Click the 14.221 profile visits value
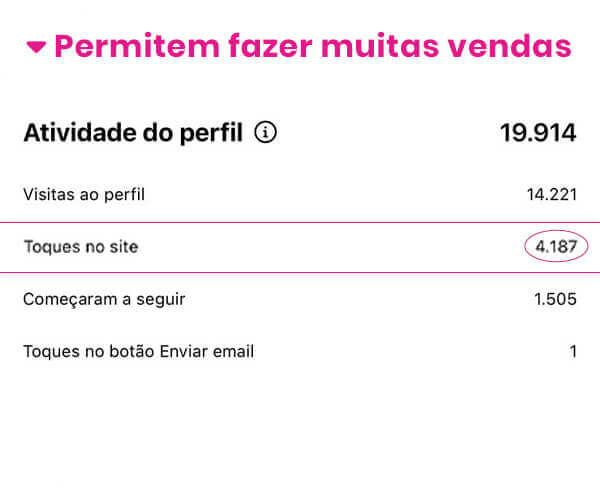 point(551,194)
